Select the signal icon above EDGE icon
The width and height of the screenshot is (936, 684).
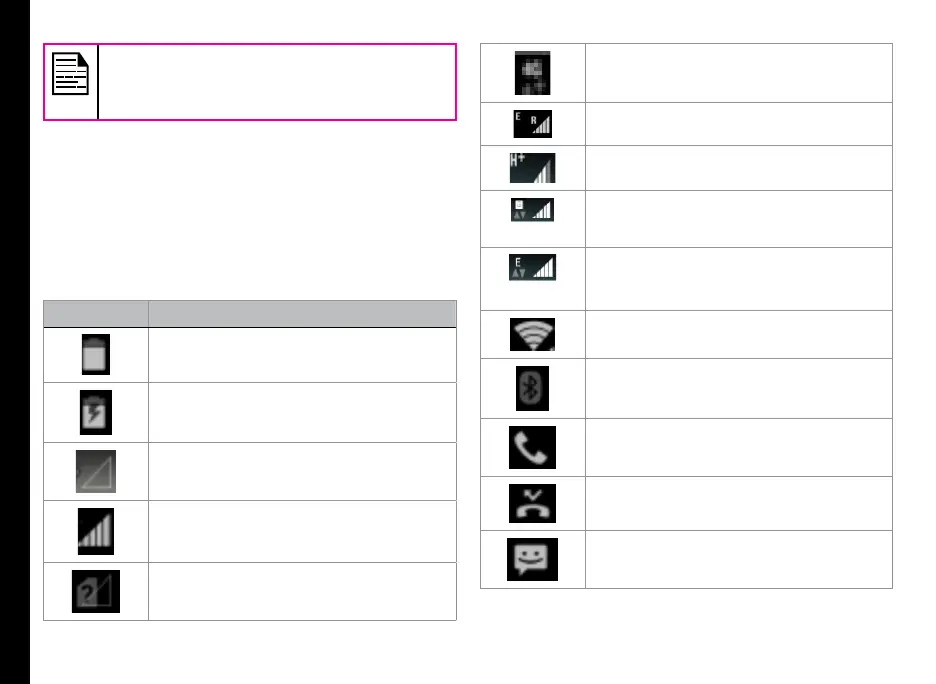click(x=532, y=210)
